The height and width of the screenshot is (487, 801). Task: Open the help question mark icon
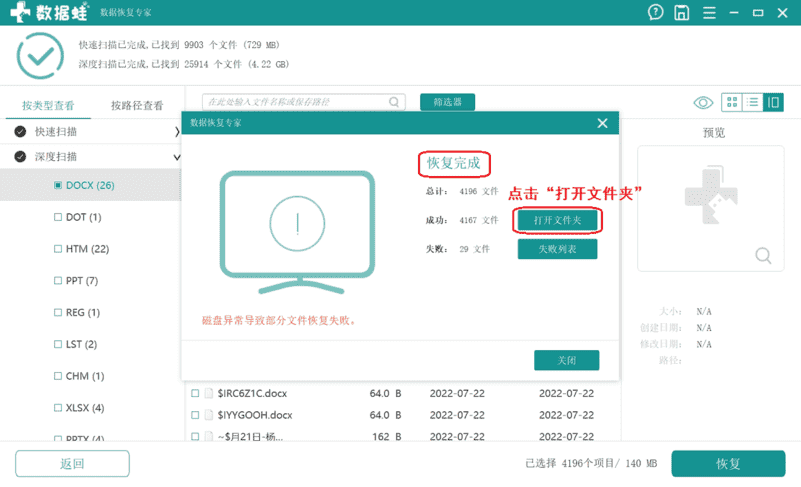pos(655,13)
